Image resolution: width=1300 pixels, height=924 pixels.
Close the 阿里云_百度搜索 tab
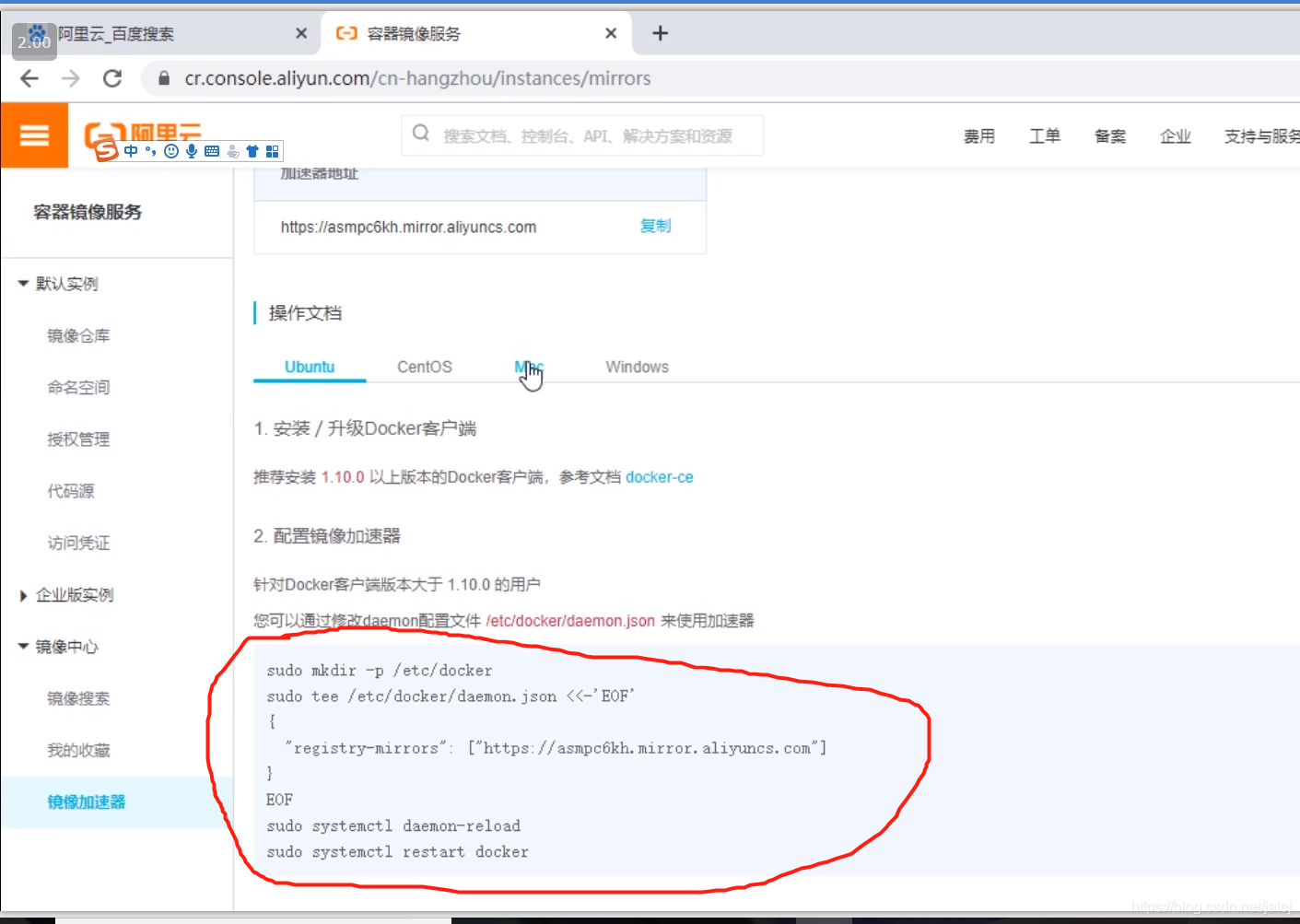coord(301,33)
